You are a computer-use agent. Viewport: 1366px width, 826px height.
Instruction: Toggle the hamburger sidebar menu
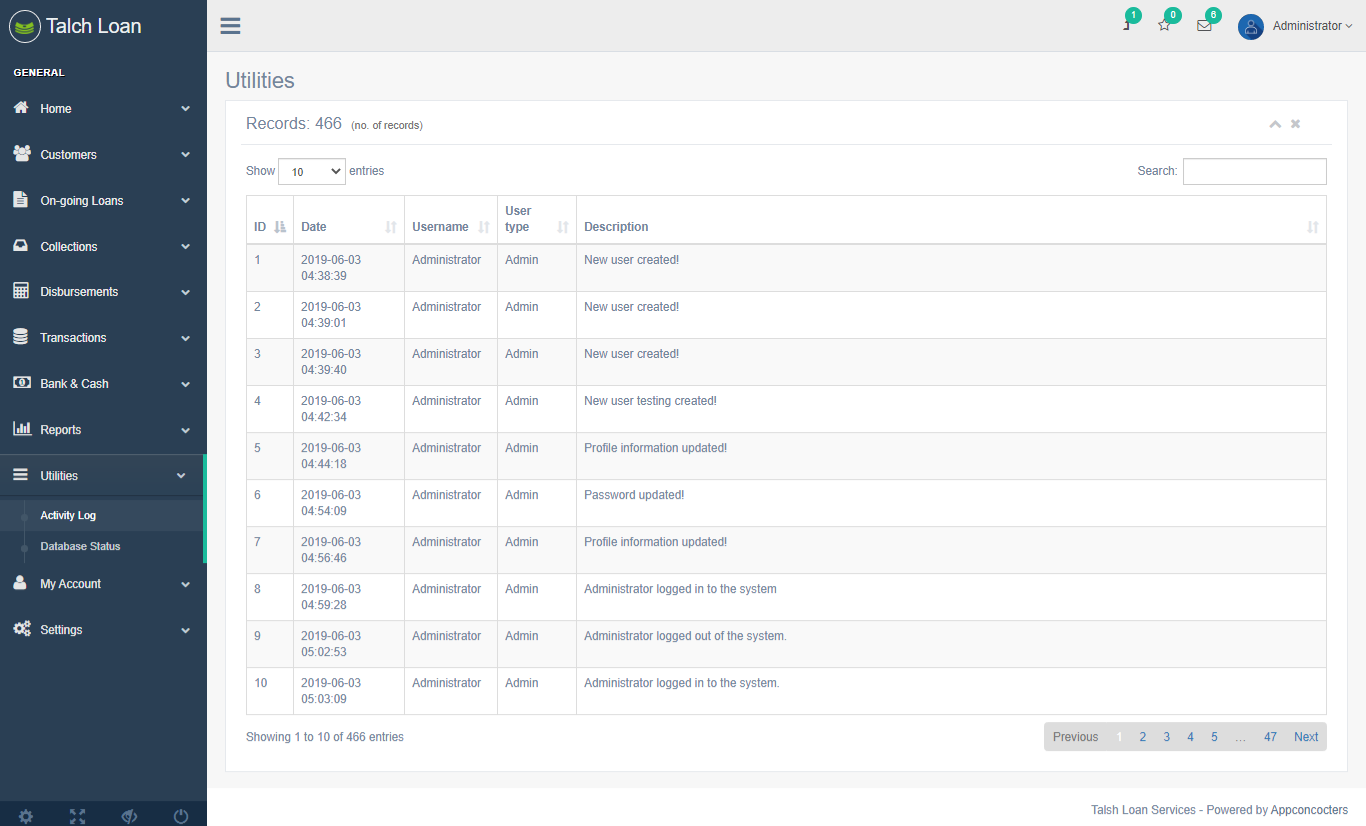(x=230, y=26)
